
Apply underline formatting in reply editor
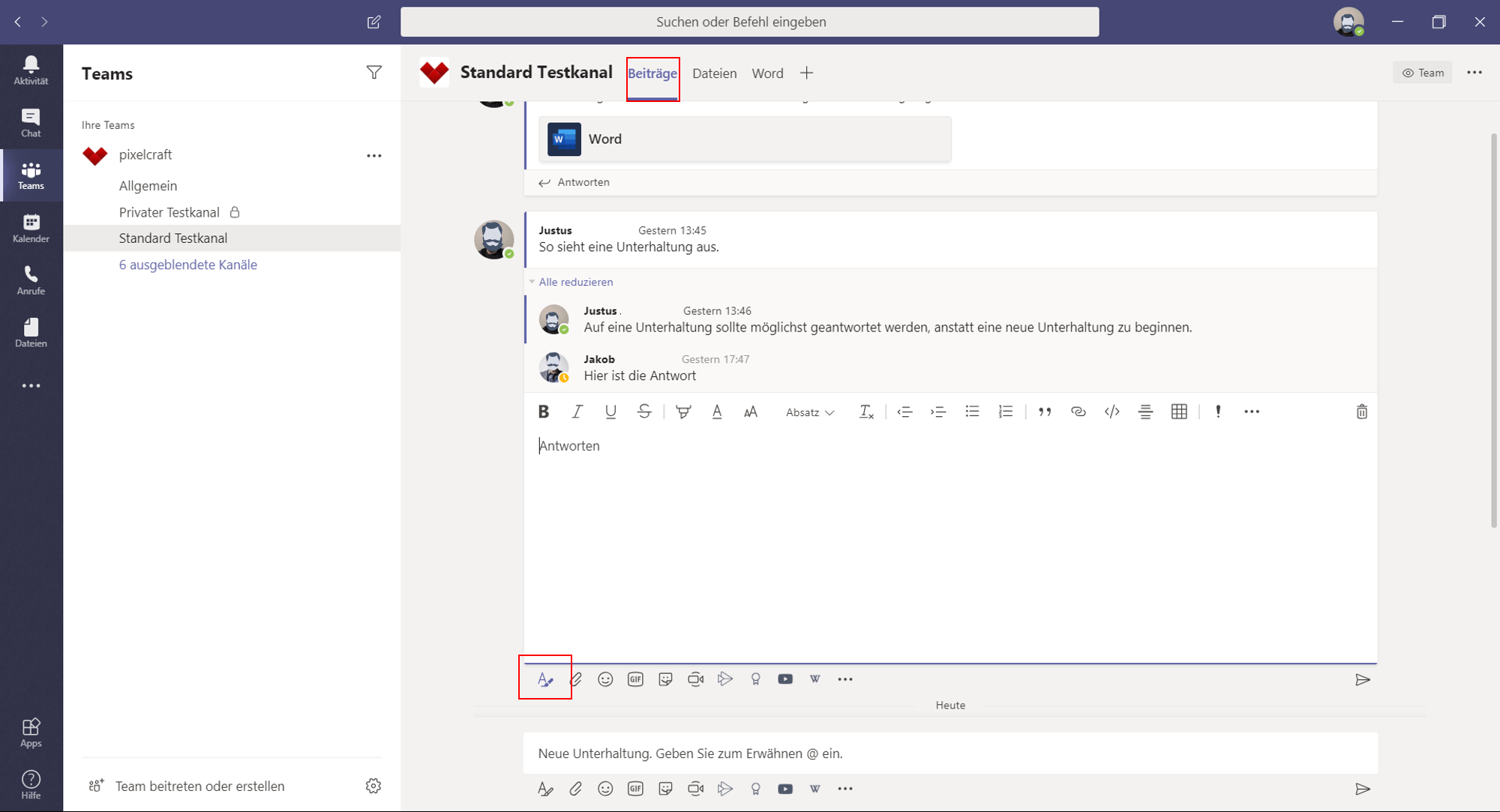(610, 412)
